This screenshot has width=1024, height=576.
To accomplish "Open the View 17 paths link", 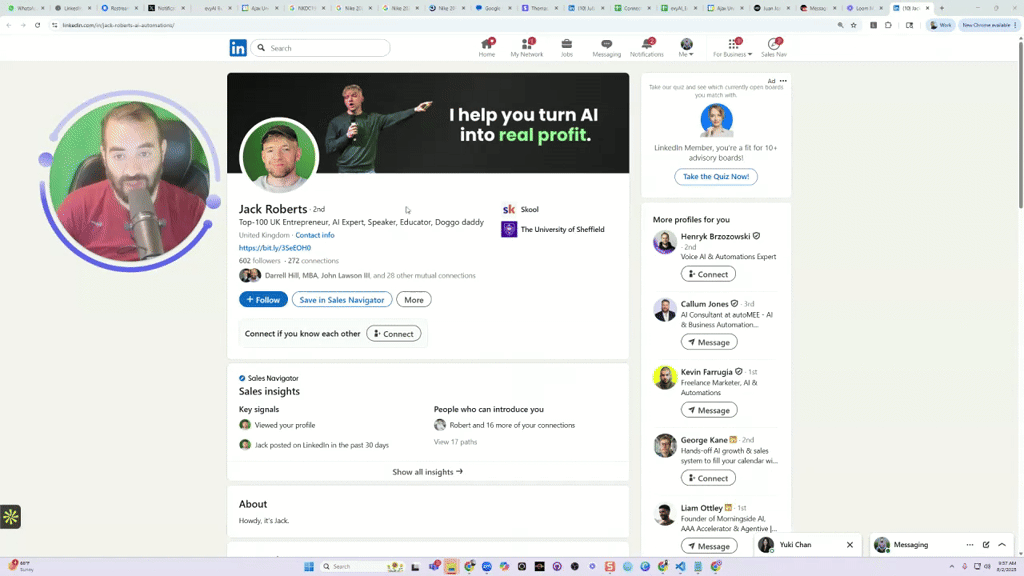I will (455, 442).
